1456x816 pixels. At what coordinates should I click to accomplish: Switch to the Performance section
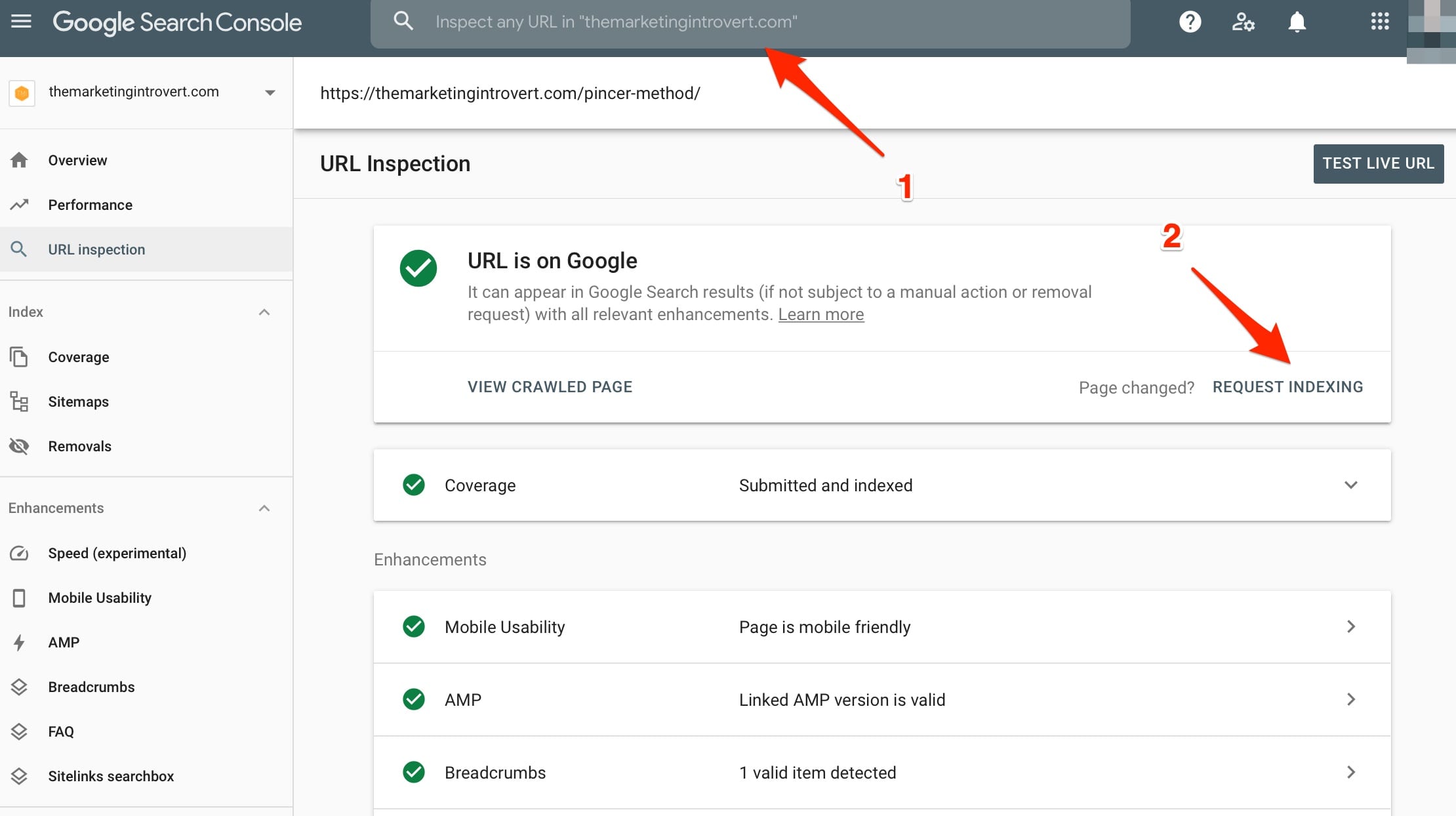pyautogui.click(x=91, y=205)
